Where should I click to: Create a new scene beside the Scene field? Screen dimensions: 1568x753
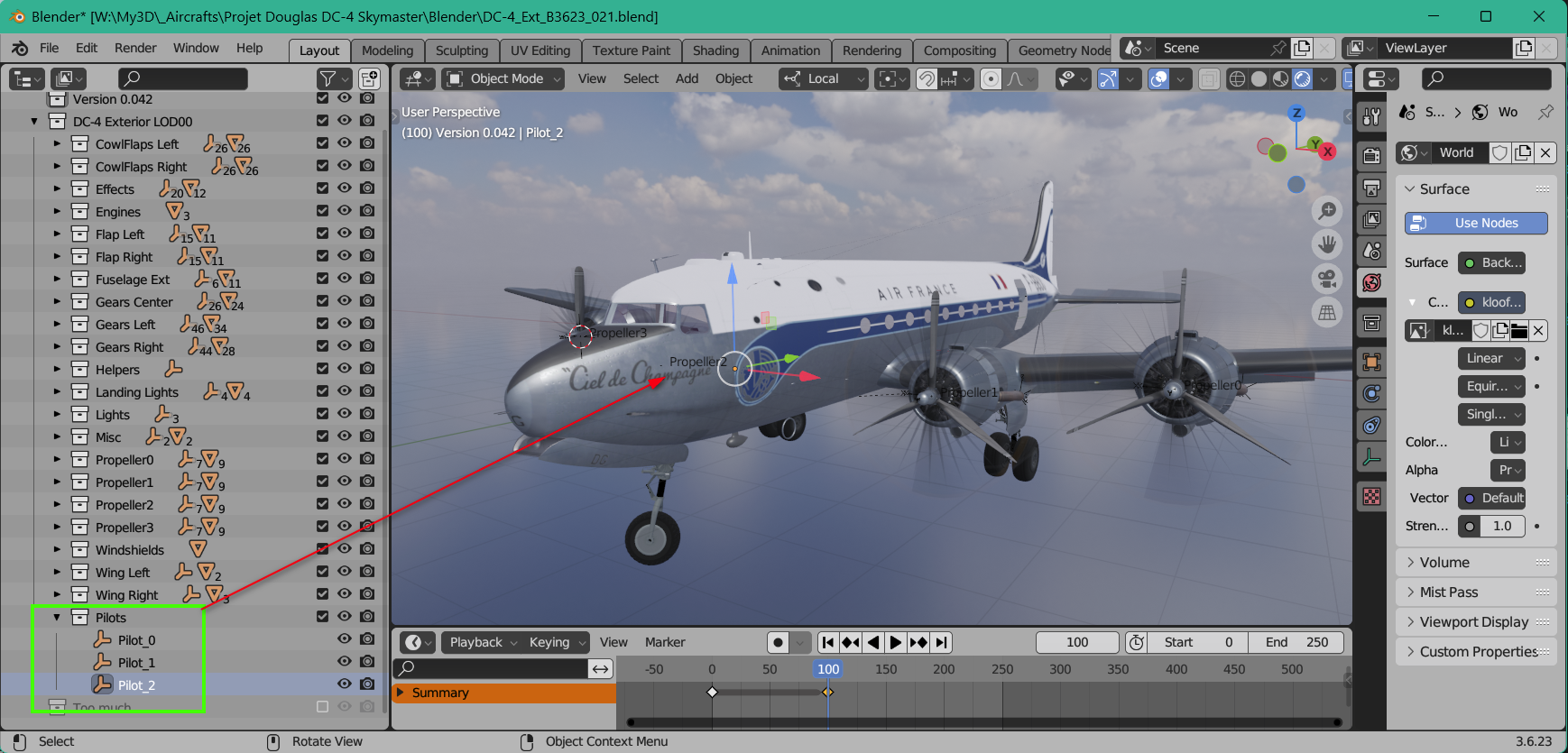(1302, 48)
